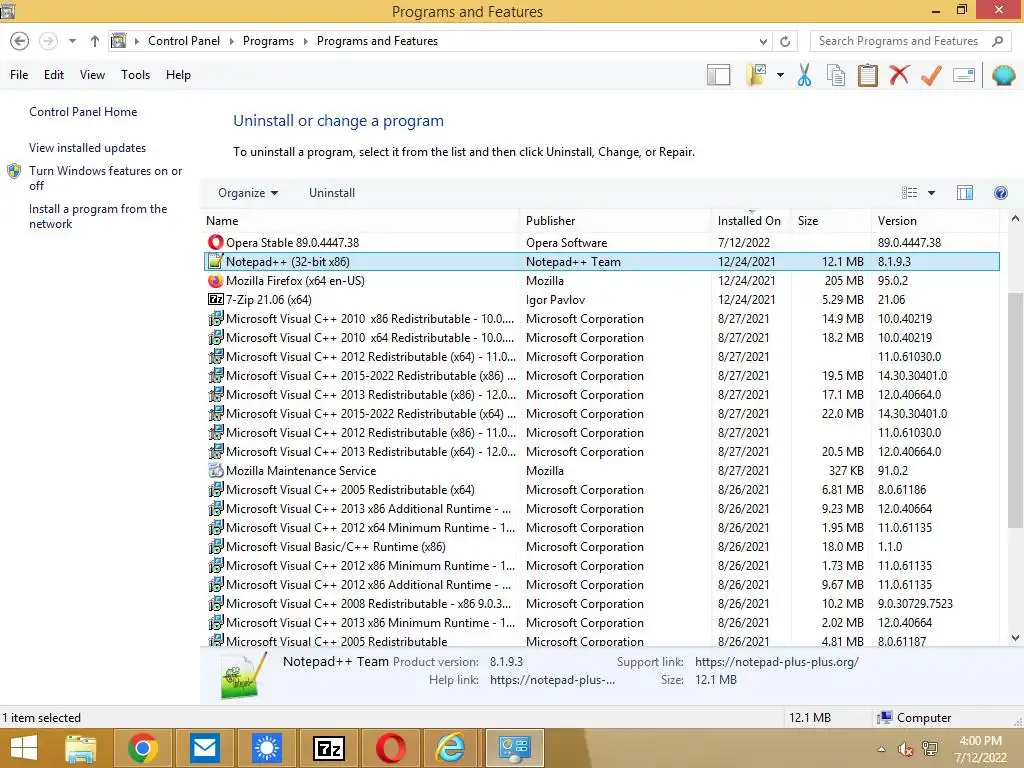
Task: Toggle the navigation pane toolbar icon
Action: pos(718,75)
